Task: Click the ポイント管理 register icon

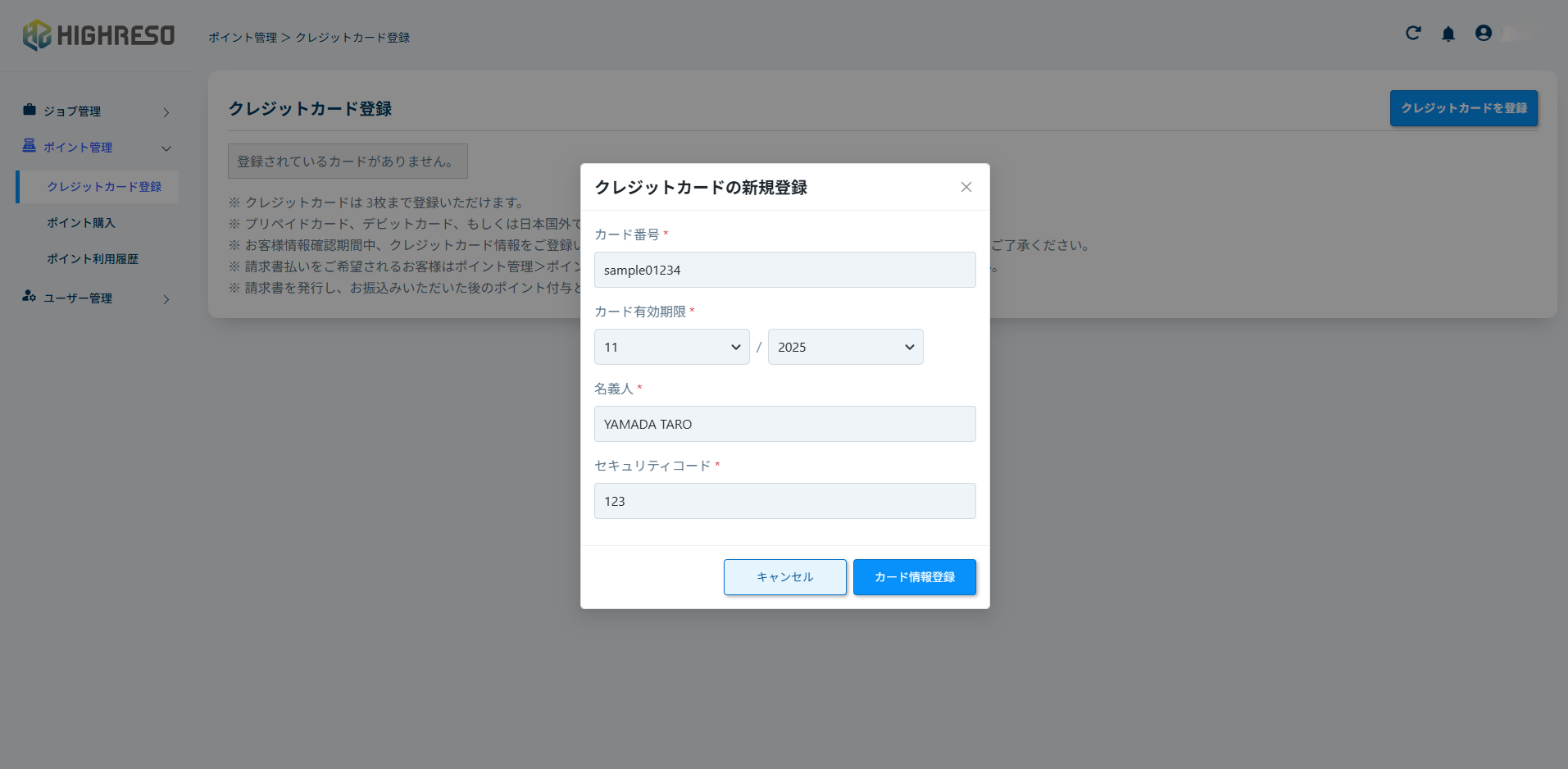Action: (30, 146)
